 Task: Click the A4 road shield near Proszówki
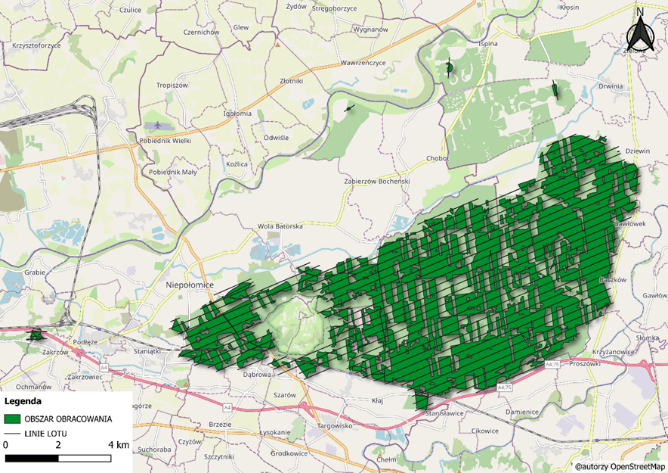551,365
